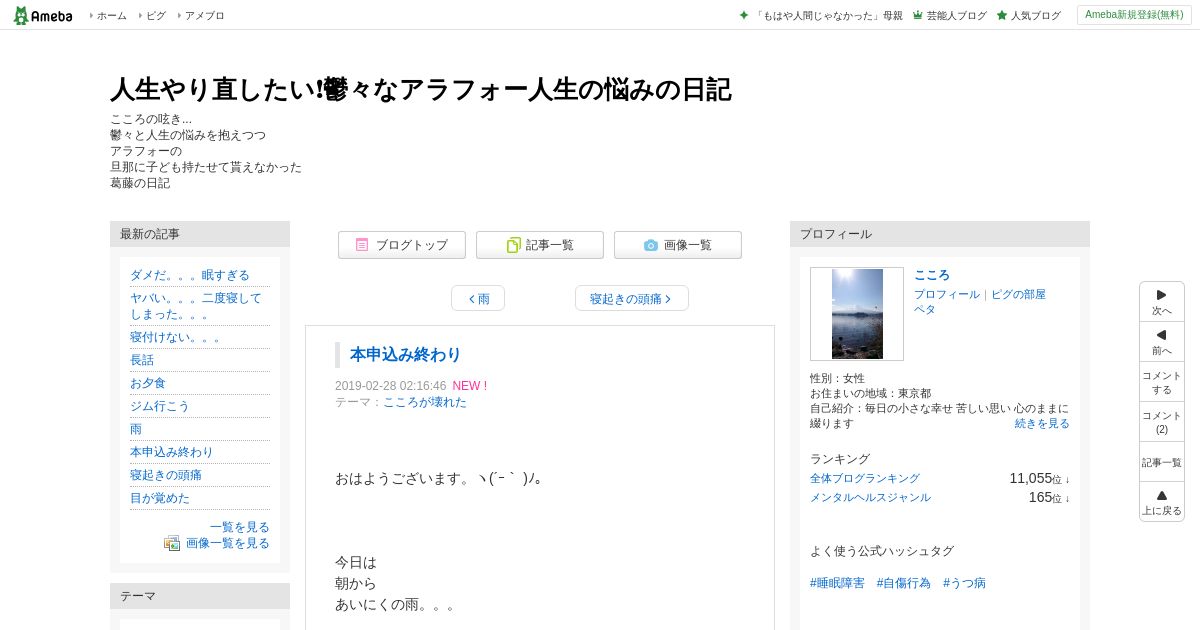Open the プロフィール link beside the photo

pyautogui.click(x=947, y=295)
